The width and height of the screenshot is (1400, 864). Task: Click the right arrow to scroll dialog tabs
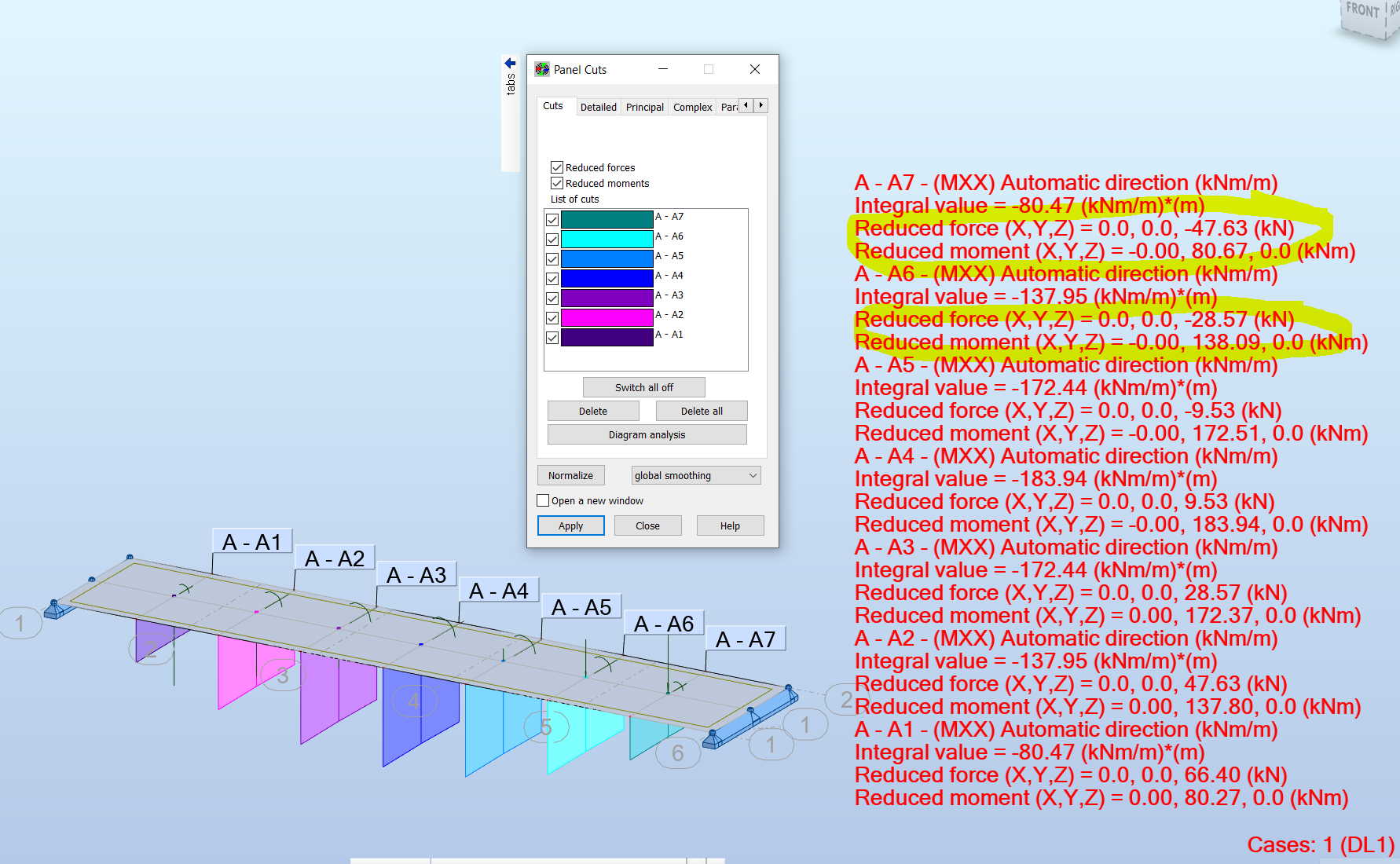[x=760, y=105]
